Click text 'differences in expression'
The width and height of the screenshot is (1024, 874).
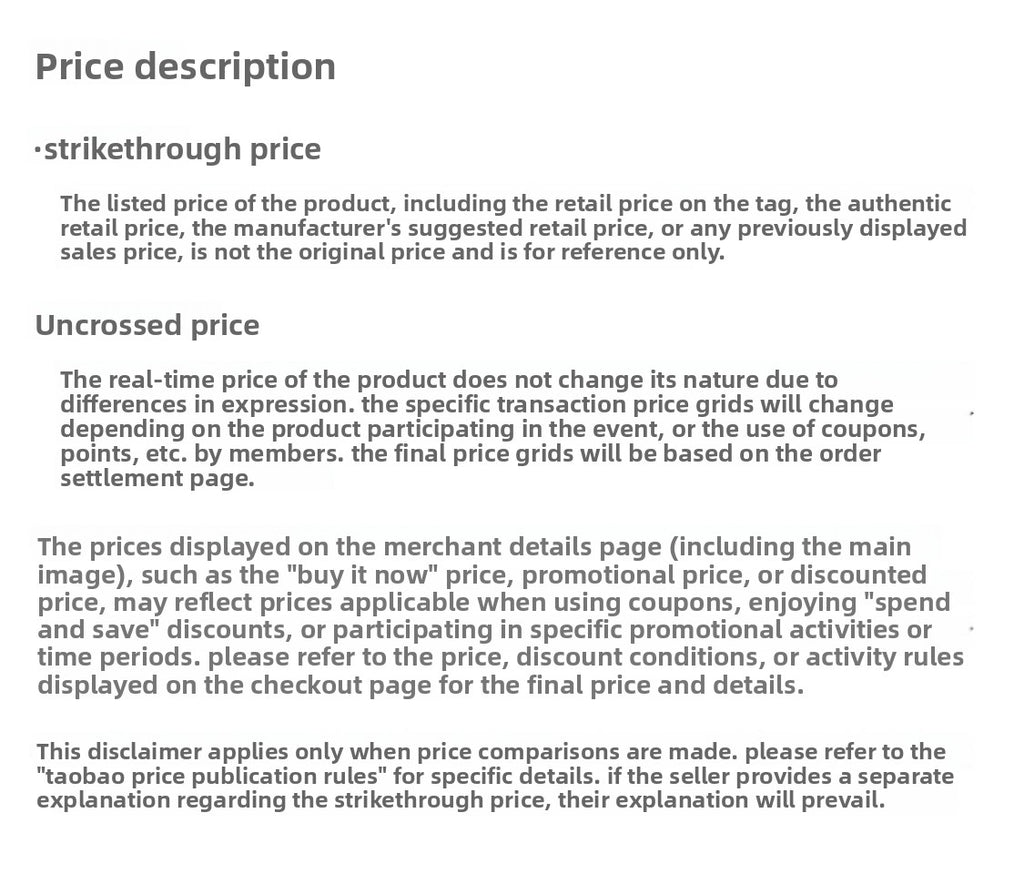[x=207, y=404]
